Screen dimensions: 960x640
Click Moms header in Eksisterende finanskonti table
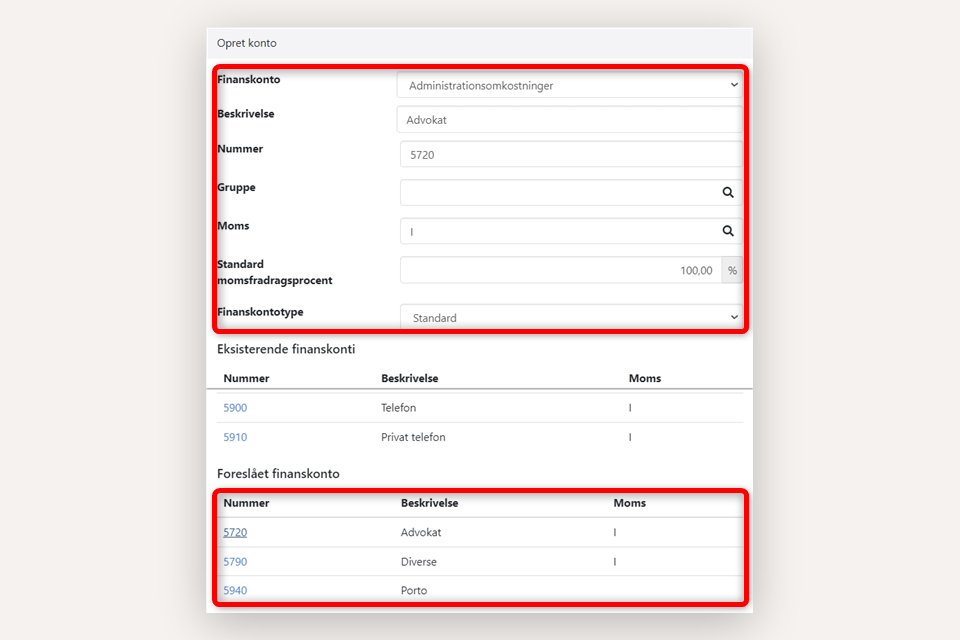point(644,379)
